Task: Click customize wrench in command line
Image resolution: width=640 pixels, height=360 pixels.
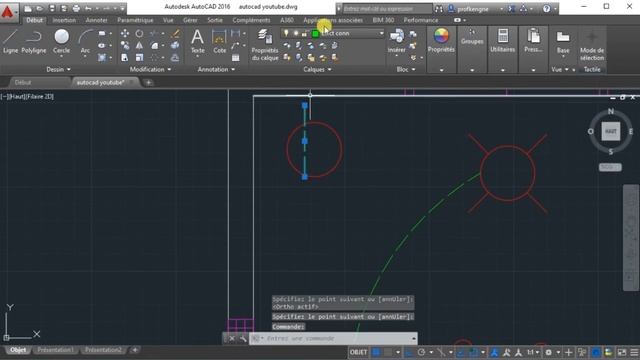Action: [243, 338]
